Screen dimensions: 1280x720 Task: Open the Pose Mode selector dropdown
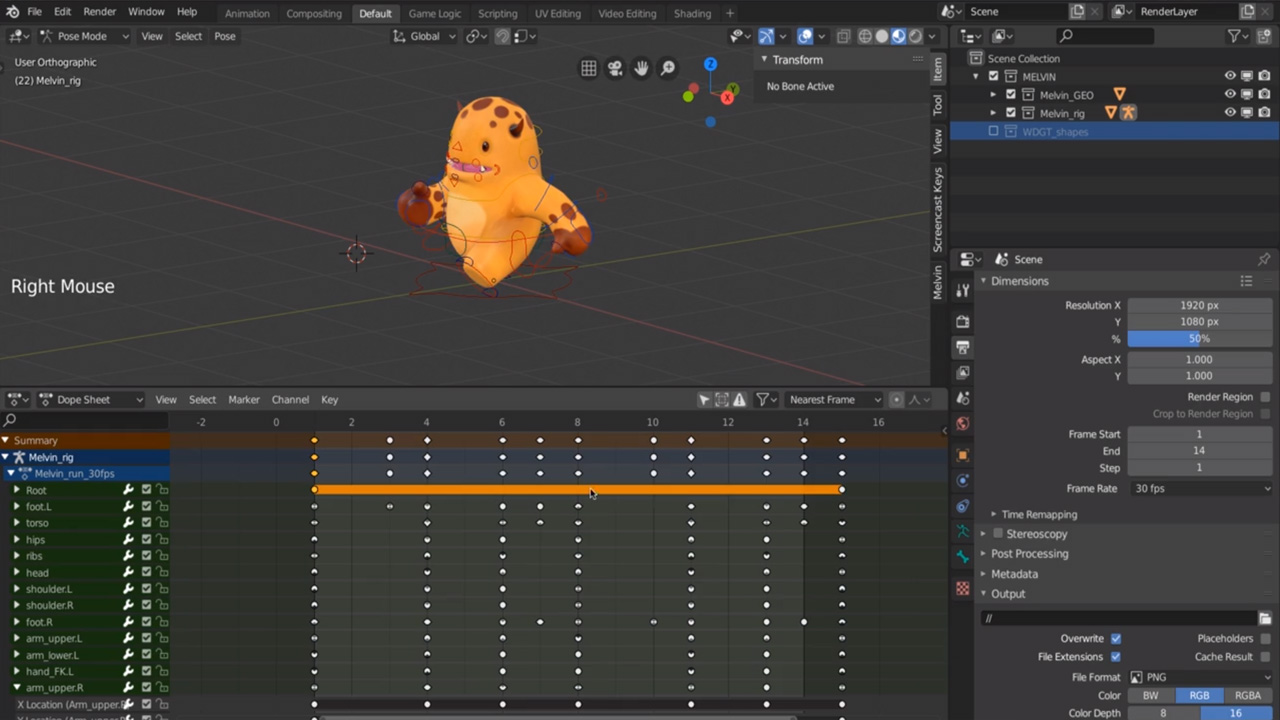pyautogui.click(x=85, y=36)
